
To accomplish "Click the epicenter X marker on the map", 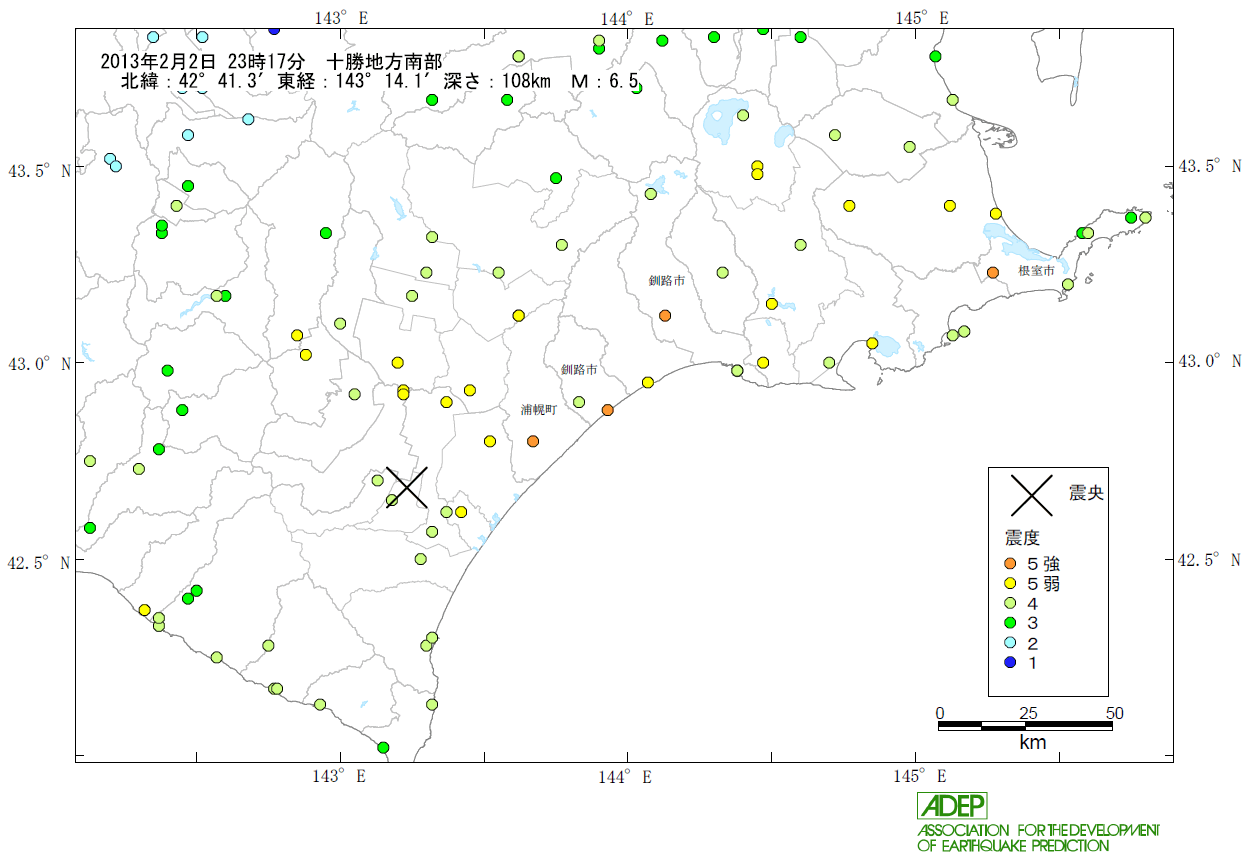I will [406, 487].
